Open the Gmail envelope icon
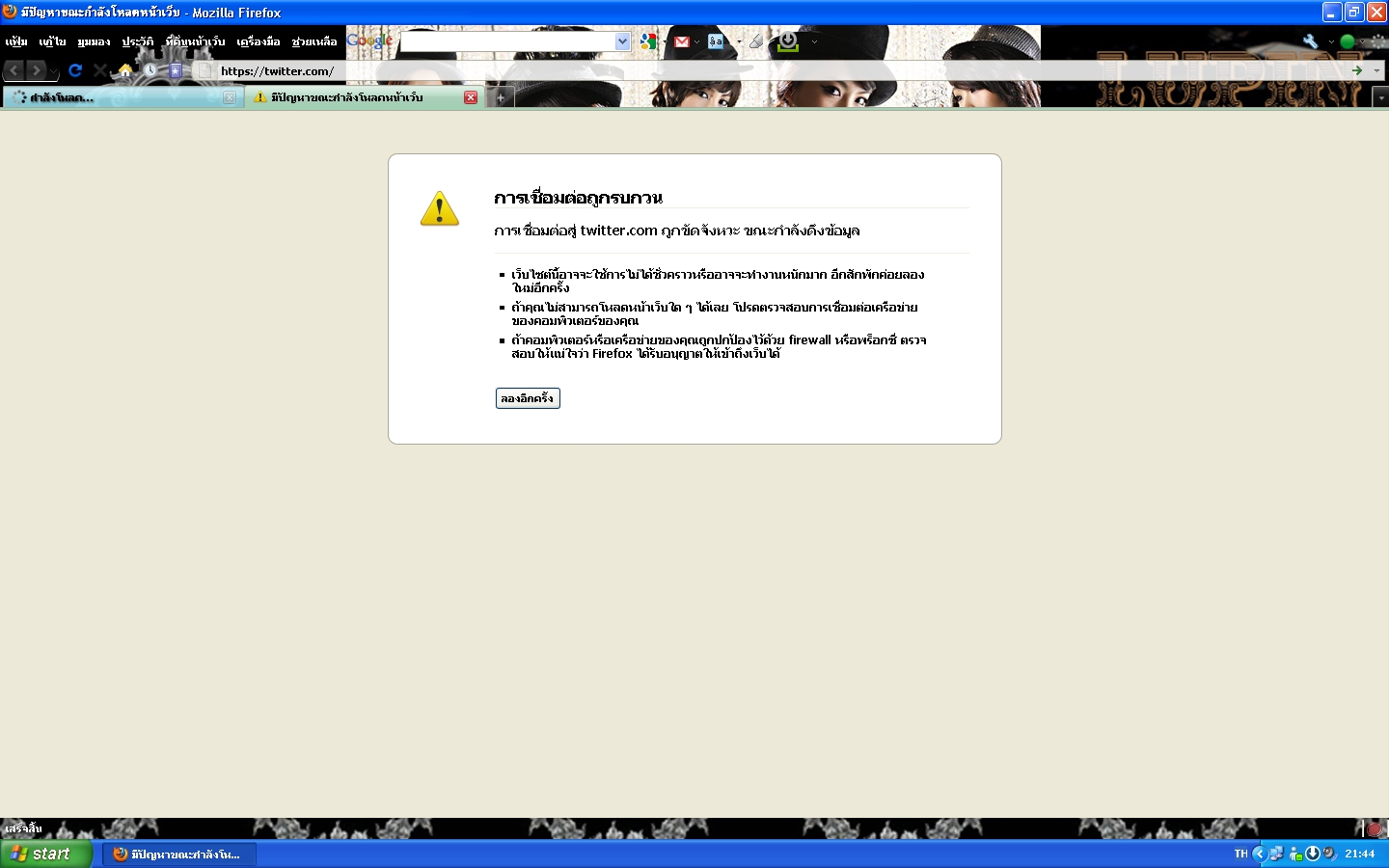The image size is (1389, 868). click(682, 41)
